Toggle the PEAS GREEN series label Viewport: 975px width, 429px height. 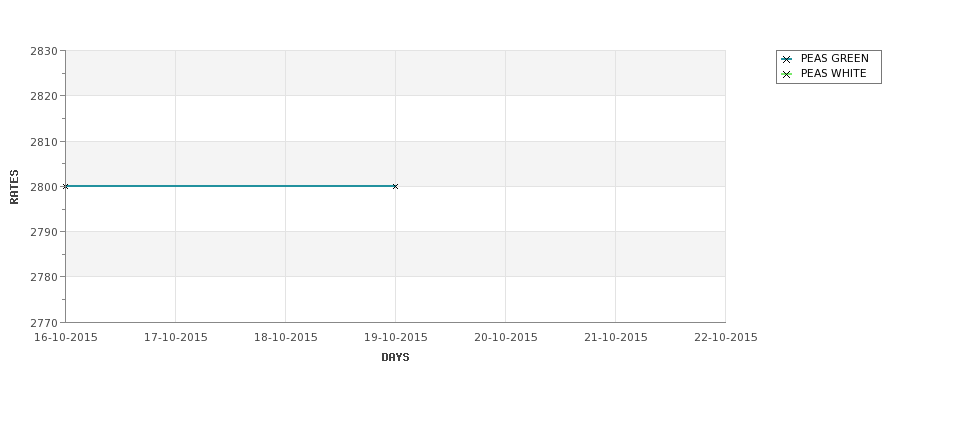834,59
